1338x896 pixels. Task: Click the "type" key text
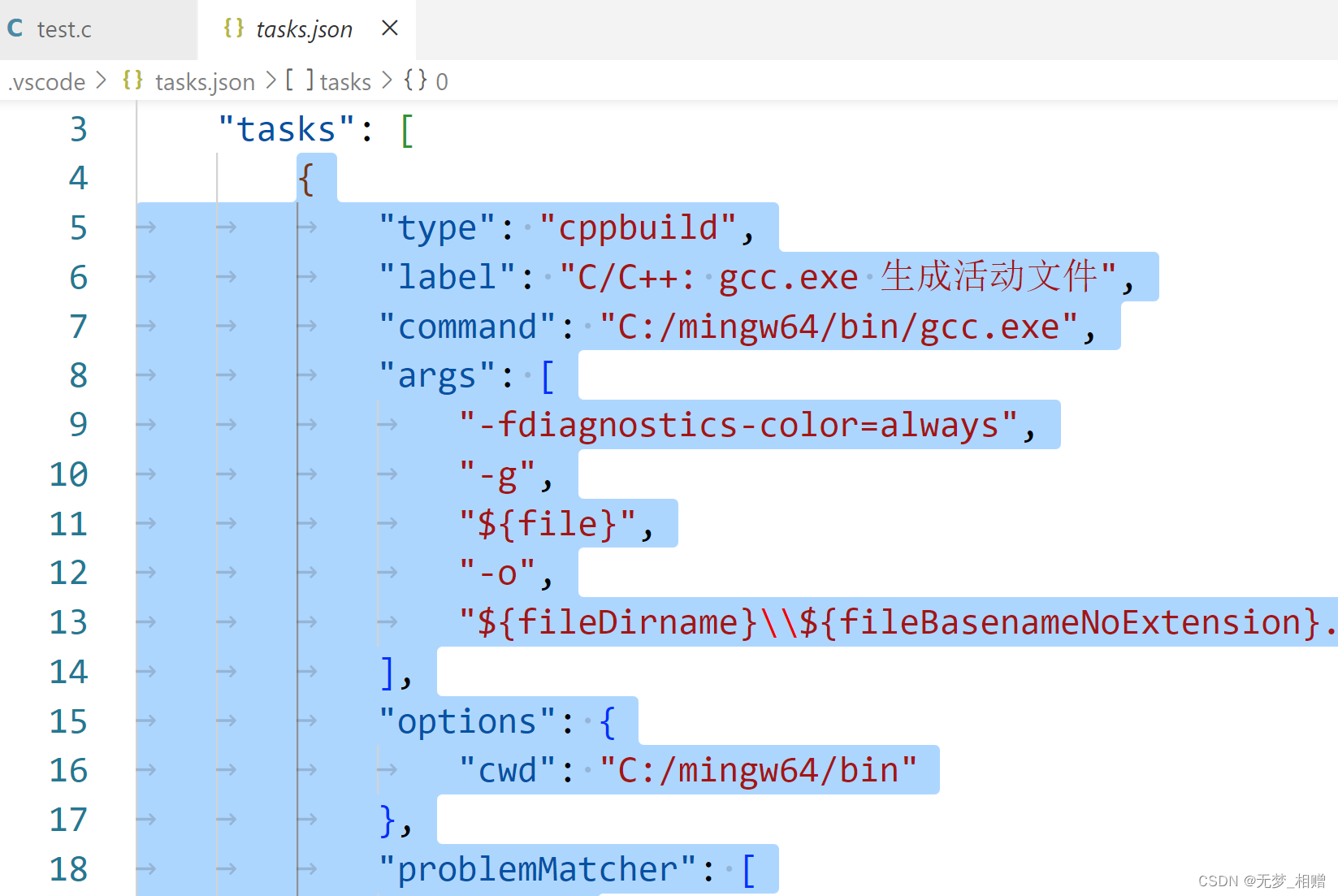437,228
